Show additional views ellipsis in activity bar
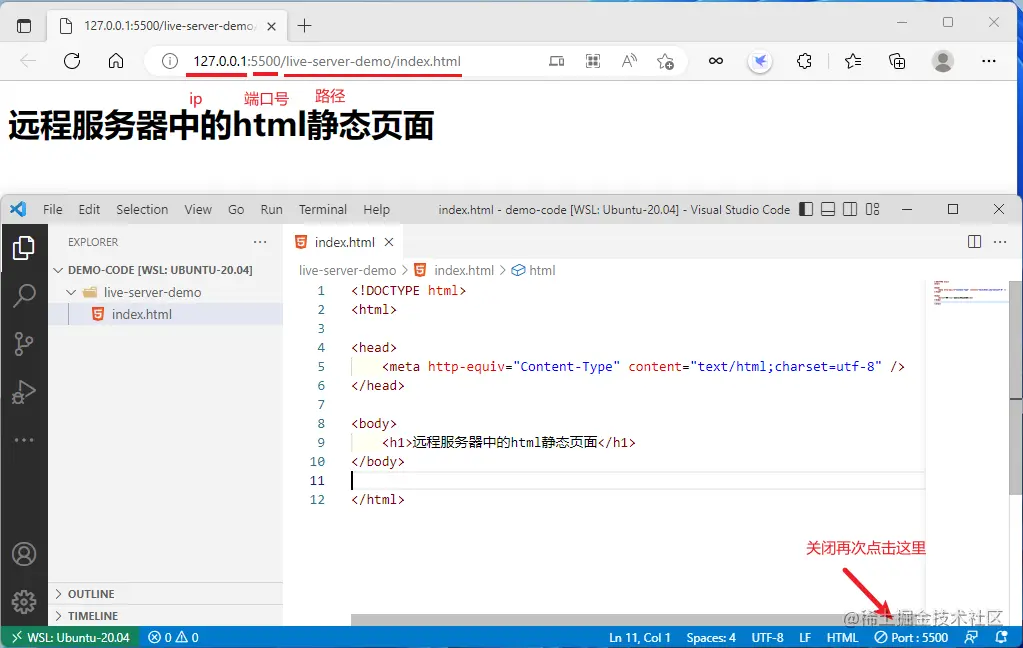 [24, 440]
